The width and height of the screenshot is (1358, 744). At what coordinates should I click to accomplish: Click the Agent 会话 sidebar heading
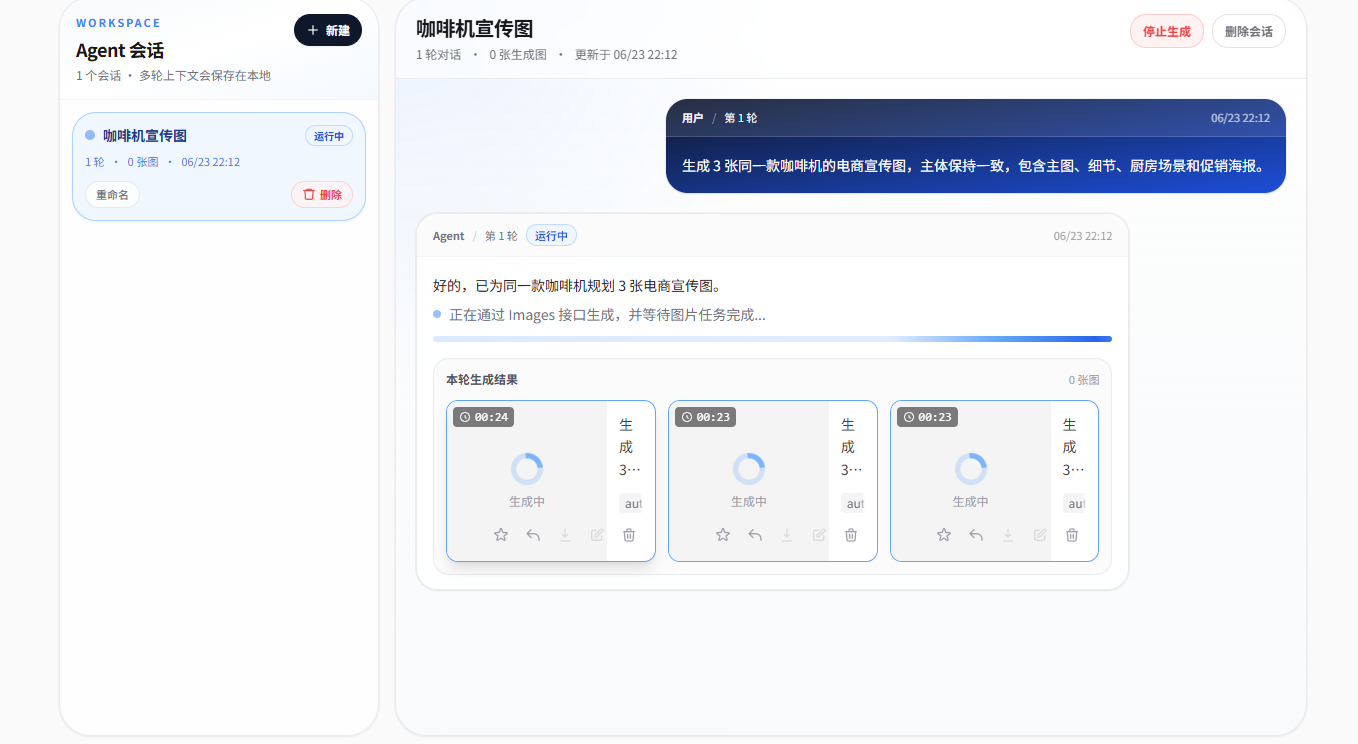pyautogui.click(x=120, y=50)
